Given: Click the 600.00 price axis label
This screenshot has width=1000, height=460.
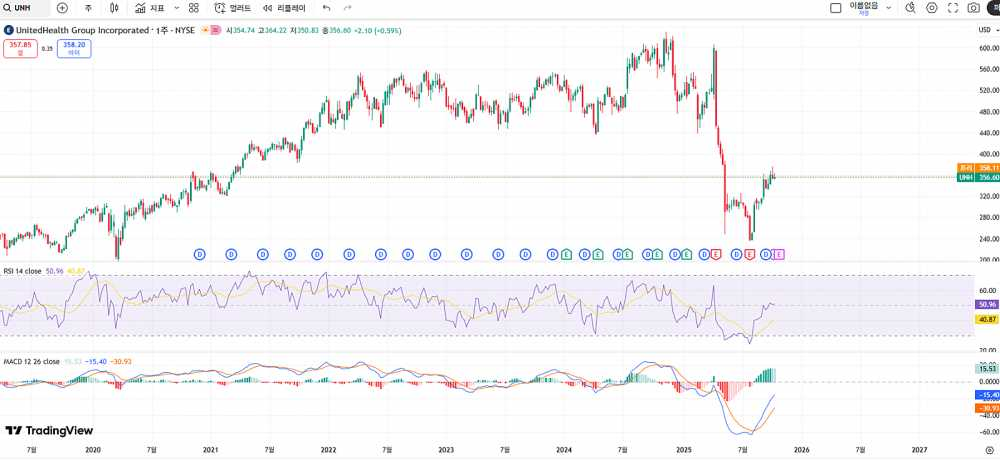Looking at the screenshot, I should click(x=989, y=48).
